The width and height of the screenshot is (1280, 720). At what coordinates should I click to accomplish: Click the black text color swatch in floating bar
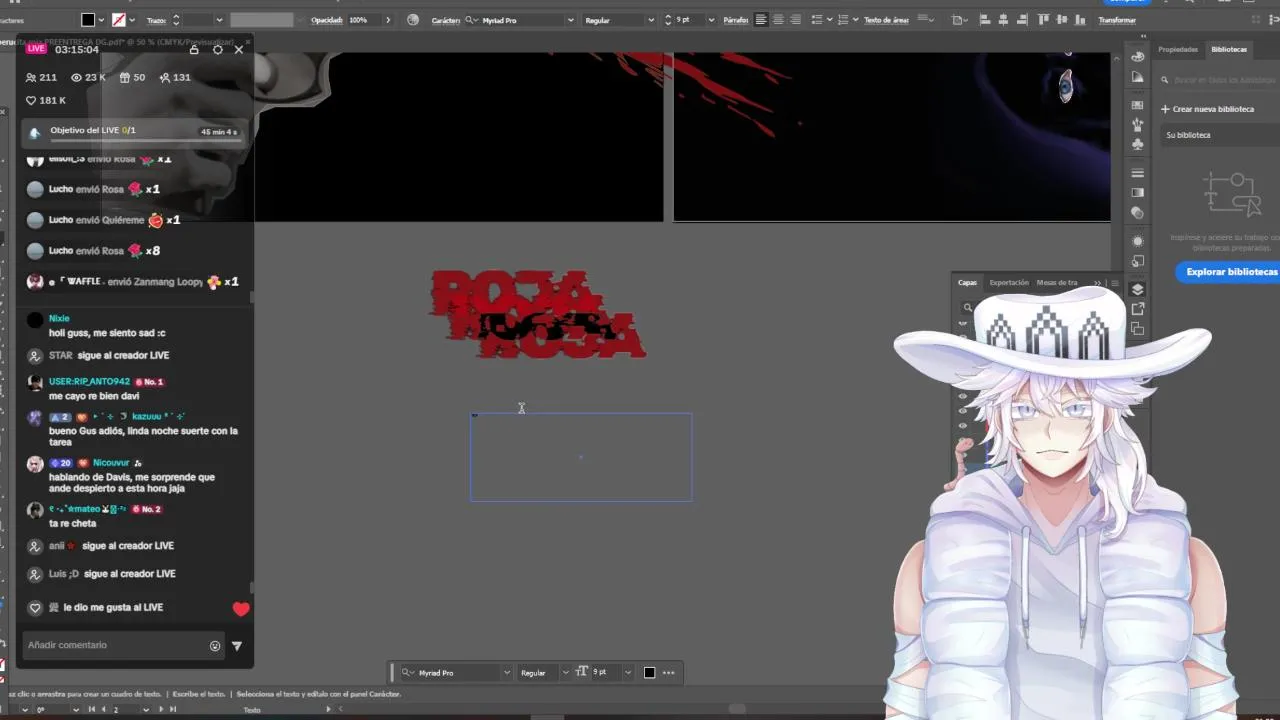pos(649,672)
